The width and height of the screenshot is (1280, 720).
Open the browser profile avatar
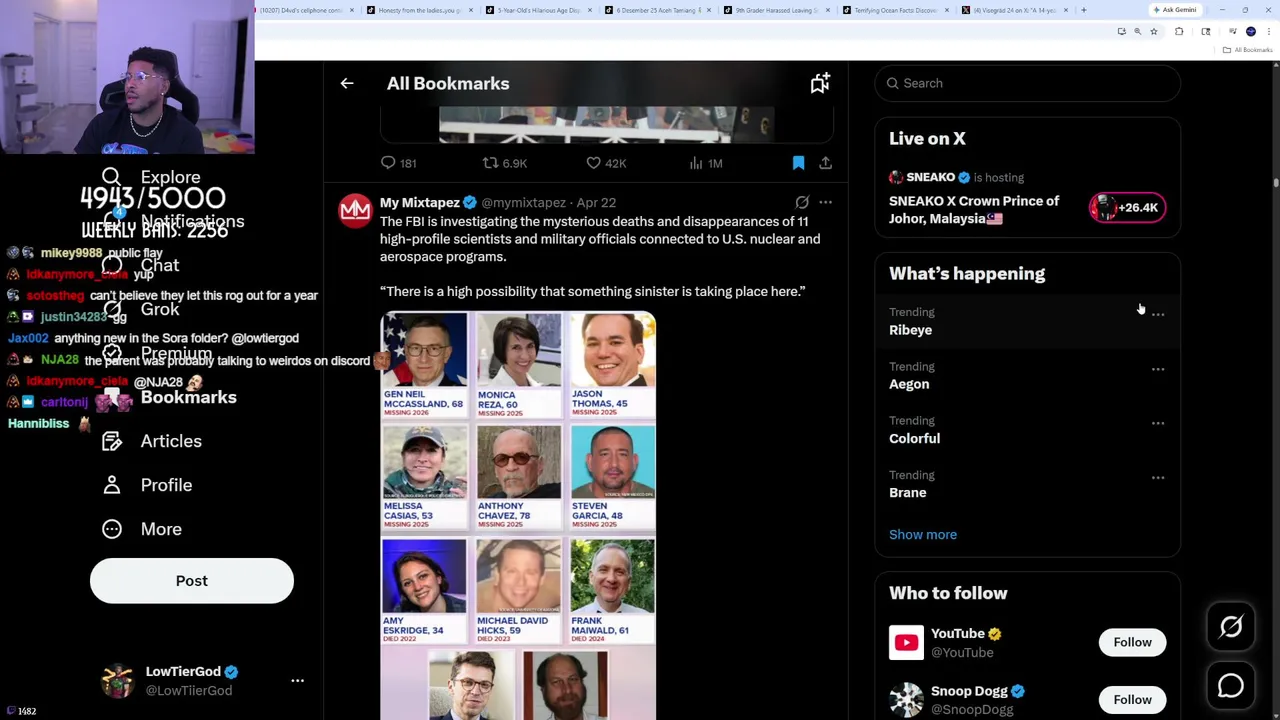point(1250,32)
